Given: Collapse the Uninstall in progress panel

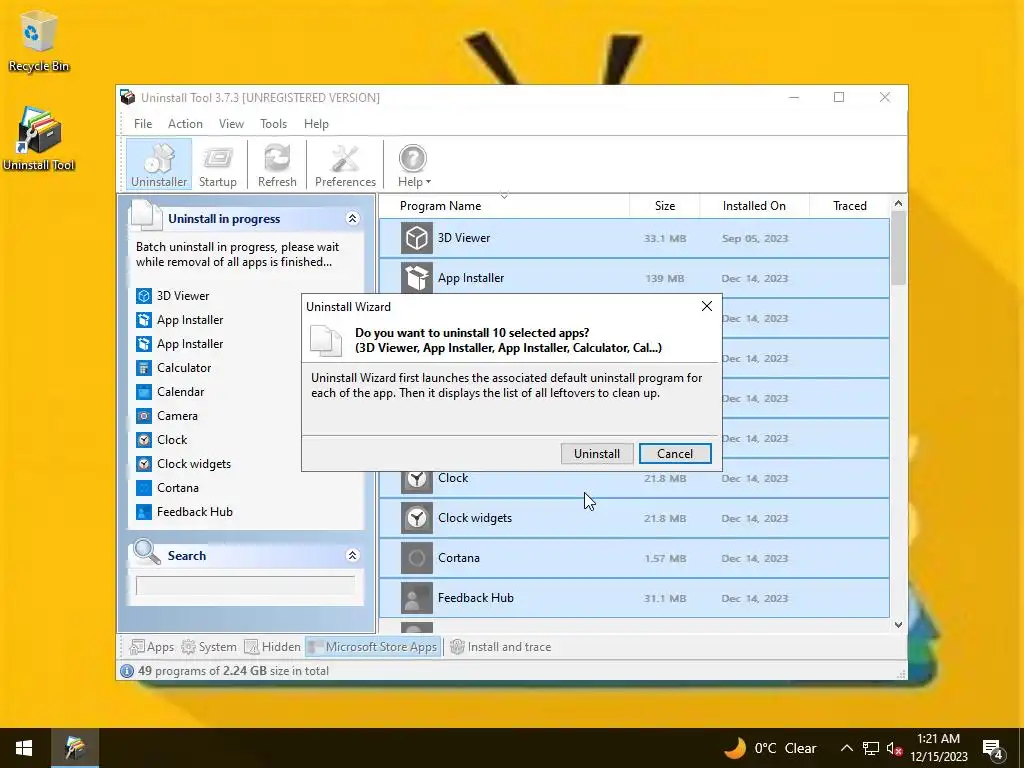Looking at the screenshot, I should [x=353, y=219].
